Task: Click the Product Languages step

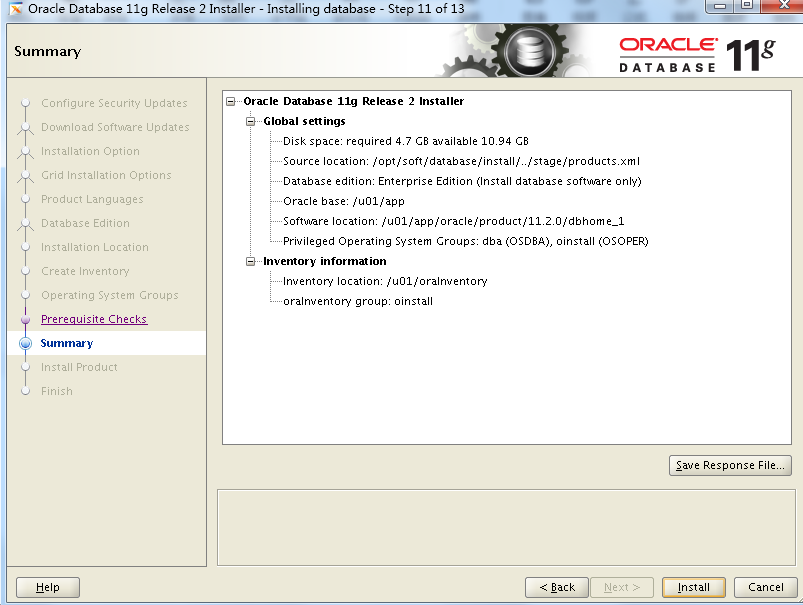Action: tap(92, 199)
